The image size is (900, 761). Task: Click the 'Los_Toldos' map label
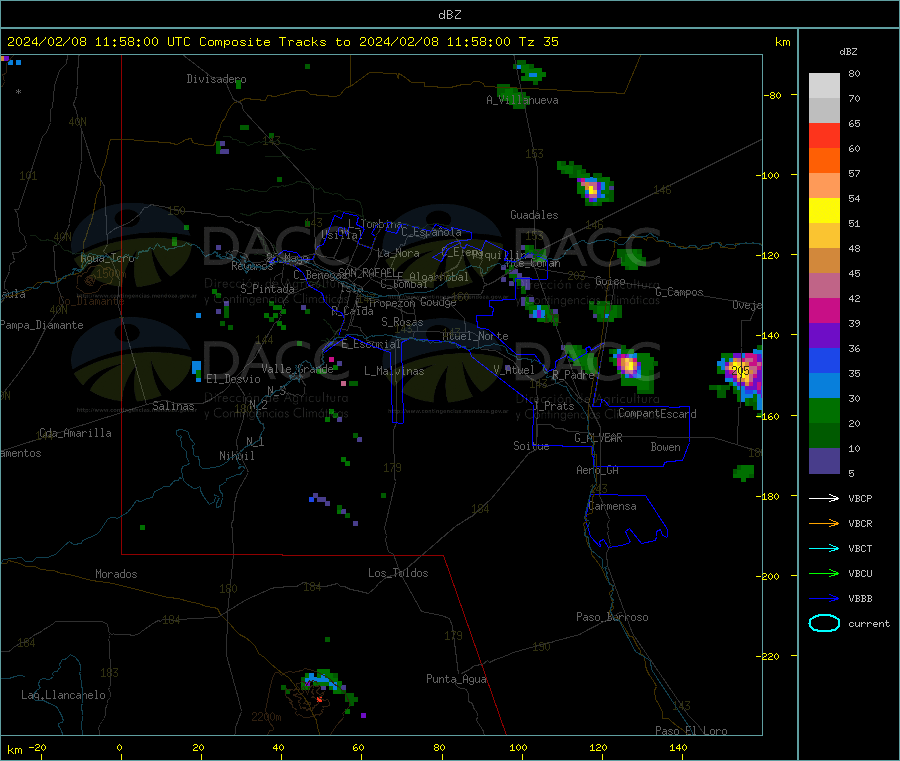tap(398, 573)
